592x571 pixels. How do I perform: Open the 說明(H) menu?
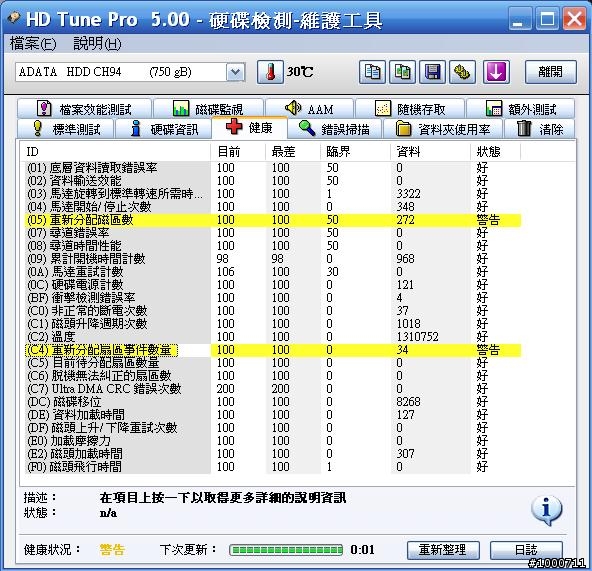[x=97, y=43]
